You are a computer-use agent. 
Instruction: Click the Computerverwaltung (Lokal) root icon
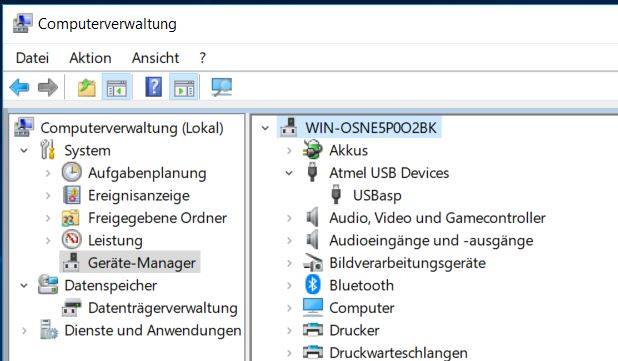(x=24, y=127)
